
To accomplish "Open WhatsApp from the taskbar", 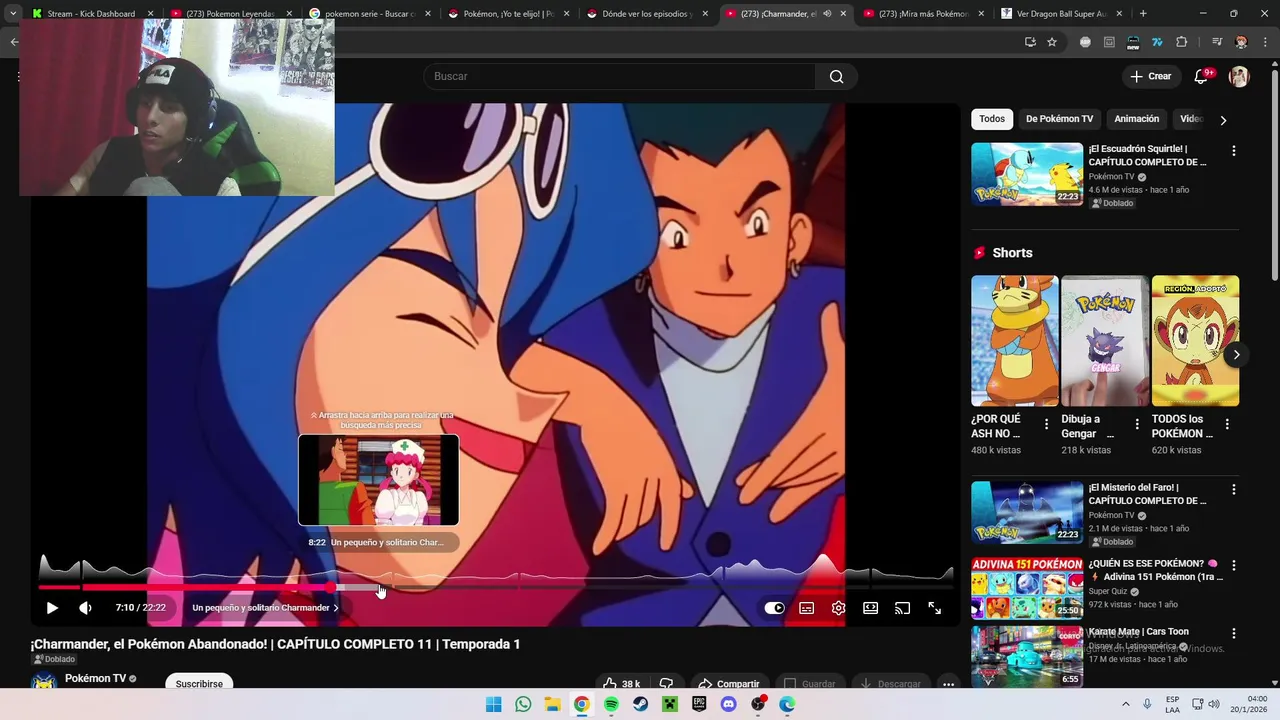I will (x=523, y=704).
